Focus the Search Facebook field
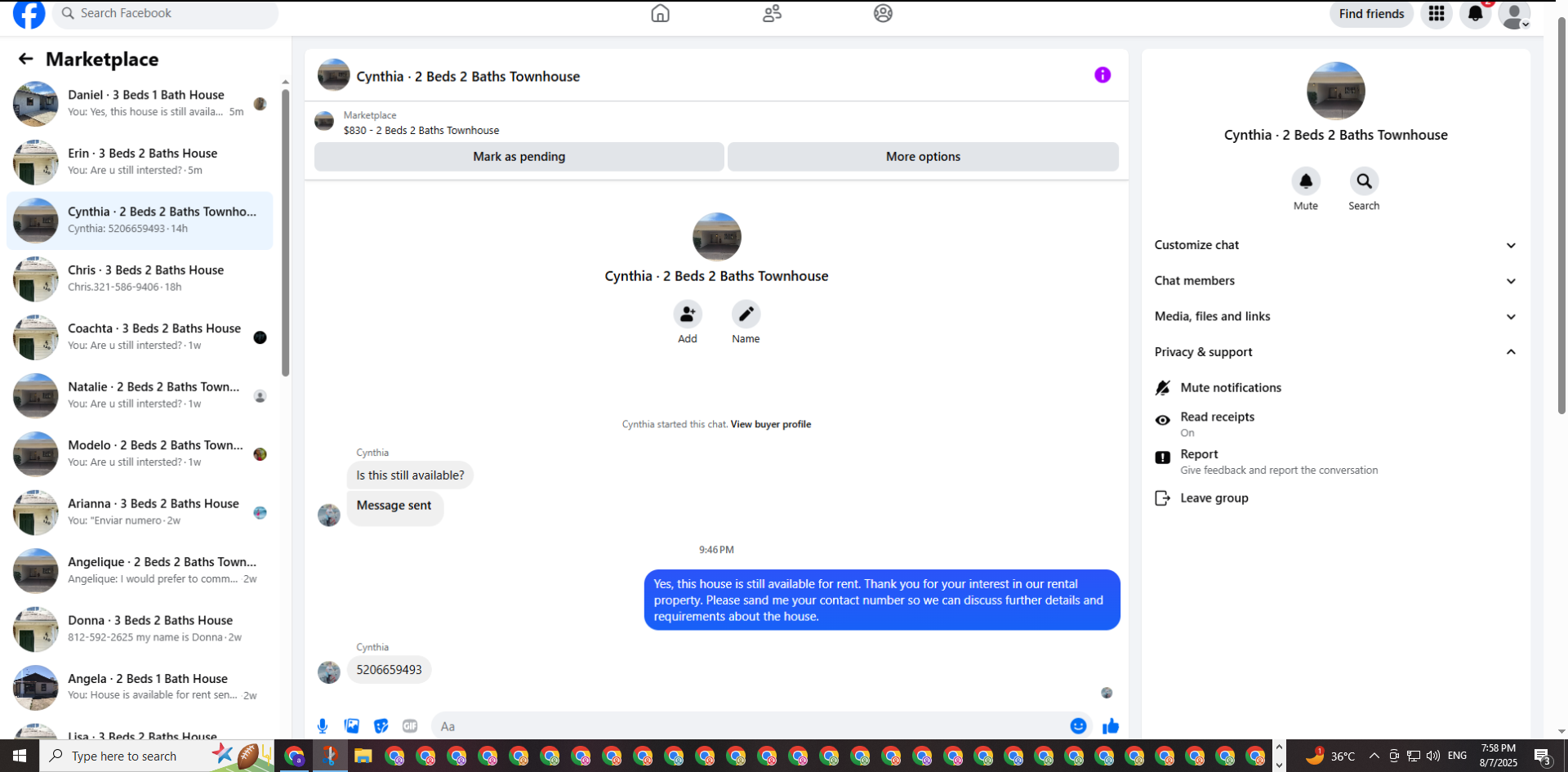The image size is (1568, 772). pyautogui.click(x=166, y=14)
